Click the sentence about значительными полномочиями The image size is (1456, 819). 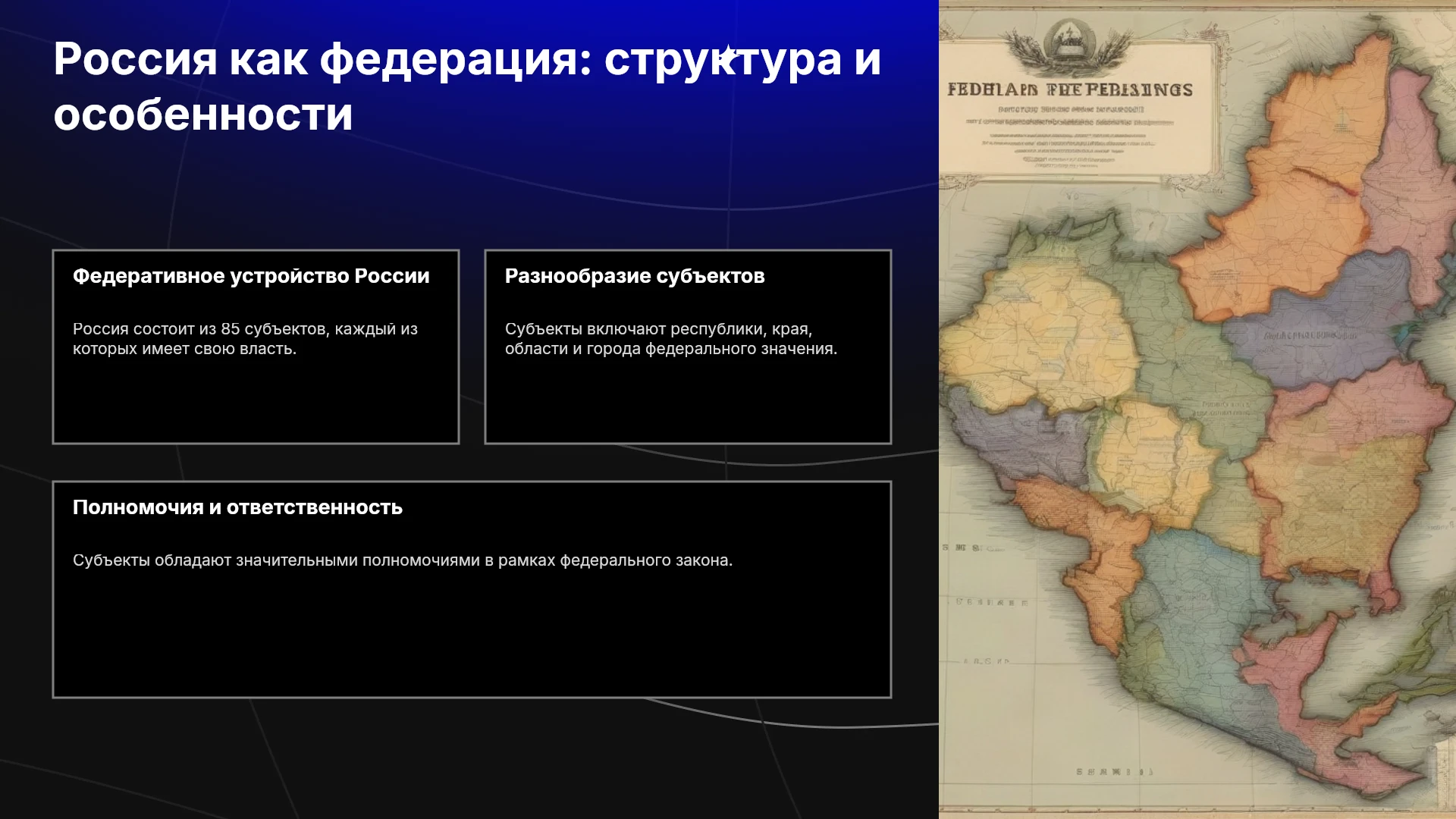pos(403,560)
